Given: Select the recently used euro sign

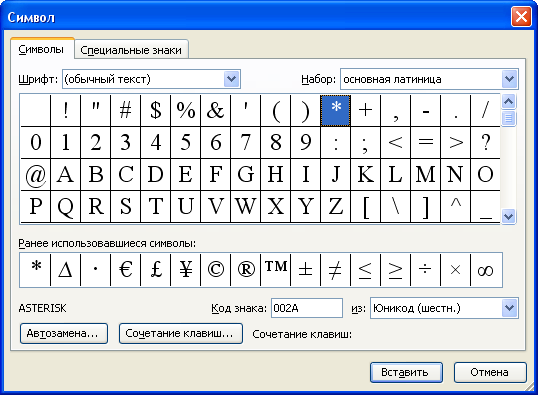Looking at the screenshot, I should point(126,270).
